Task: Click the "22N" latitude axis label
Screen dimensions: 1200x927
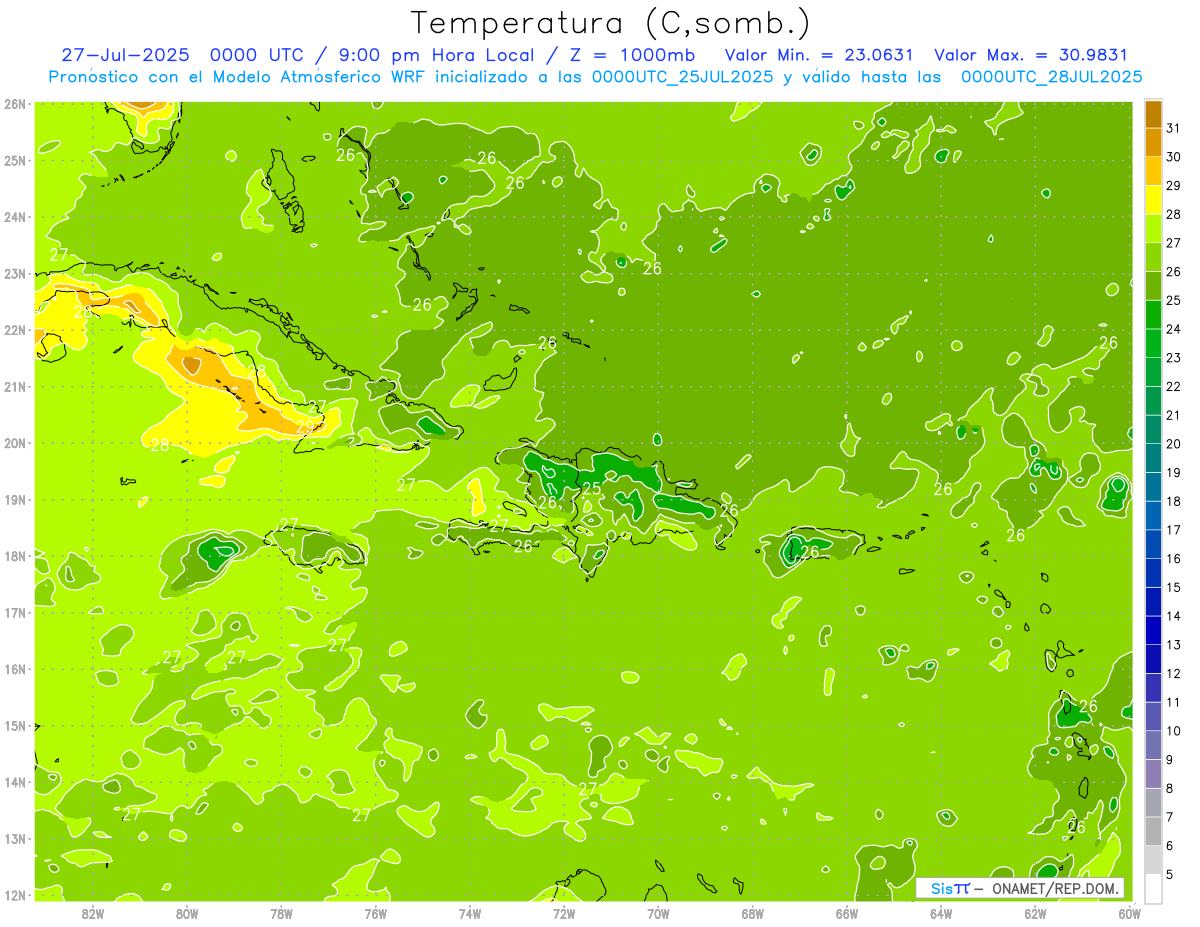Action: [x=15, y=330]
